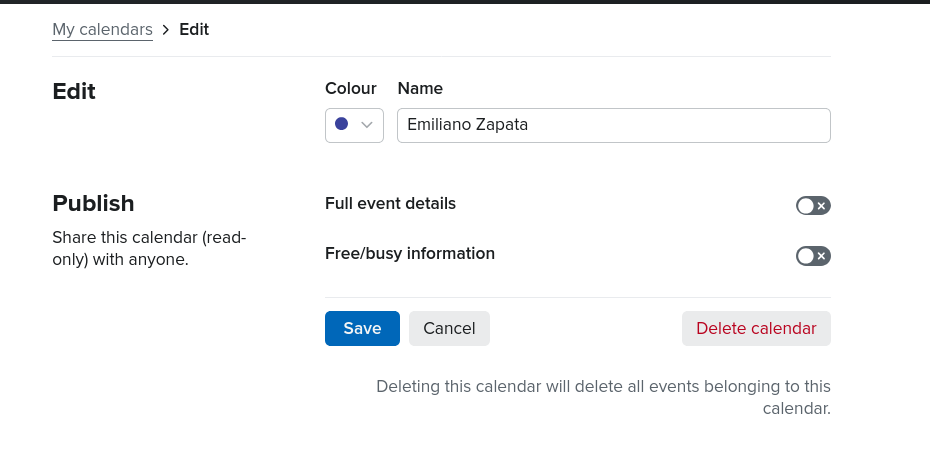Turn on Free/busy information sharing
The height and width of the screenshot is (476, 930).
pyautogui.click(x=813, y=256)
